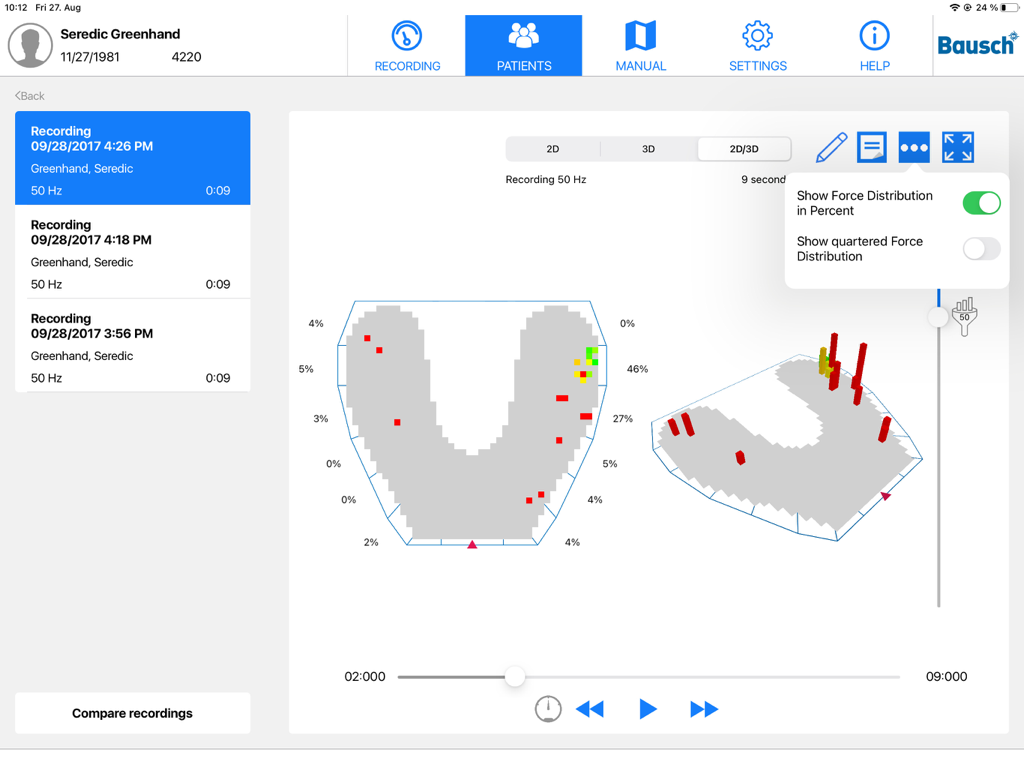Screen dimensions: 1024x768
Task: Open the Manual section
Action: point(640,45)
